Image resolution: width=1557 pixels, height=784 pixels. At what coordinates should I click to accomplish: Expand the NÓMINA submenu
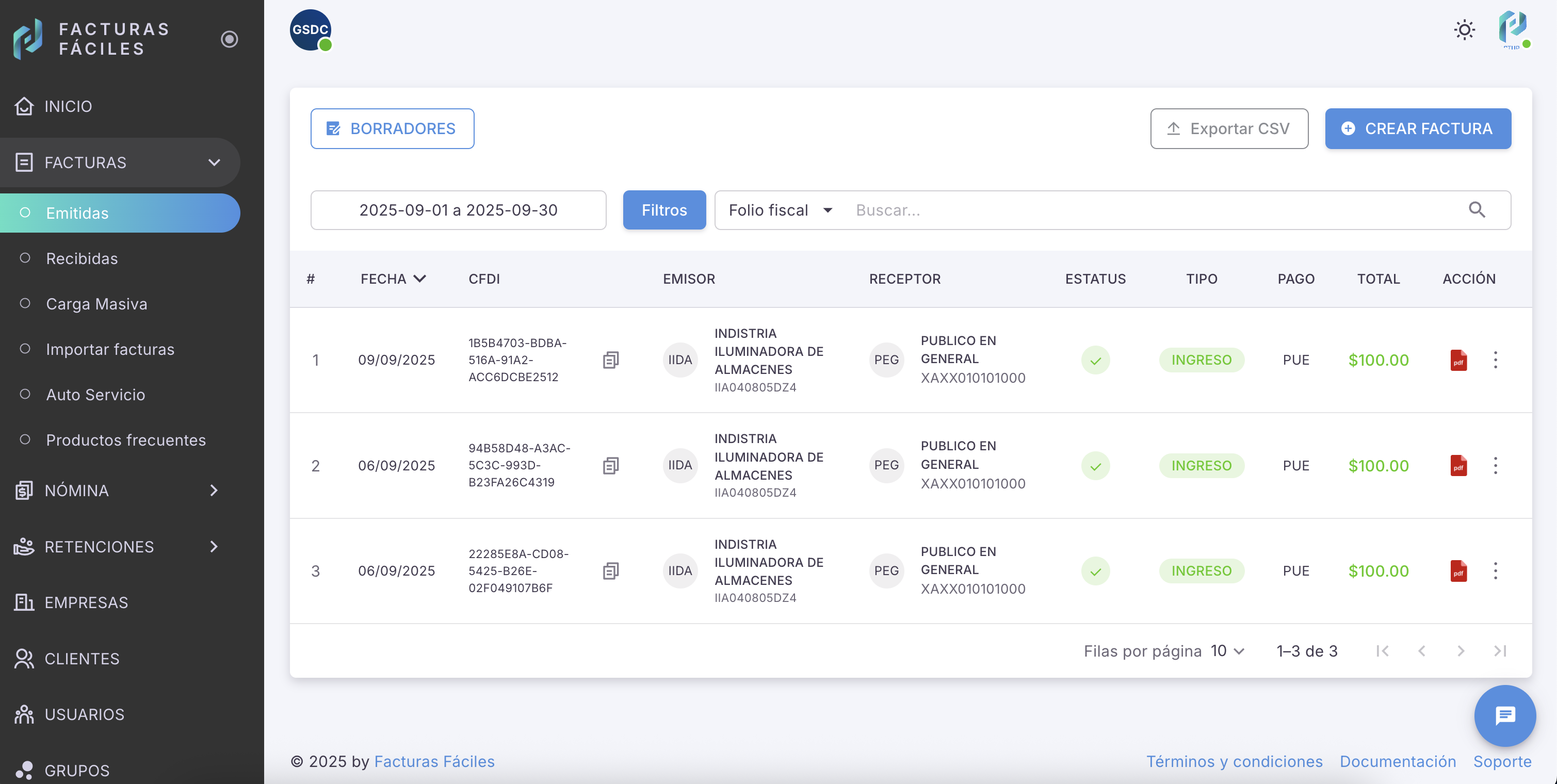point(214,490)
